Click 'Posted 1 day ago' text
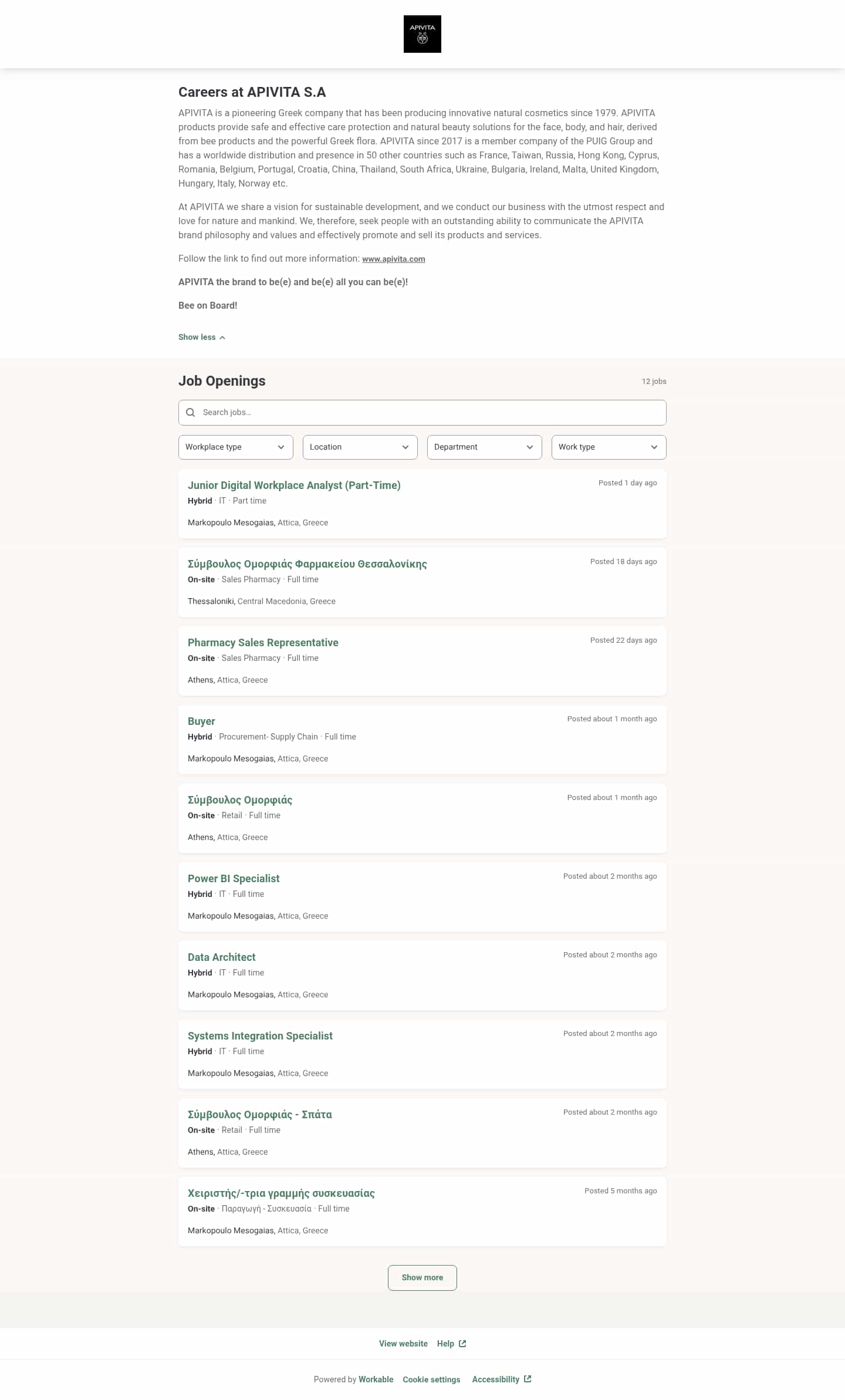The height and width of the screenshot is (1400, 845). pos(627,483)
